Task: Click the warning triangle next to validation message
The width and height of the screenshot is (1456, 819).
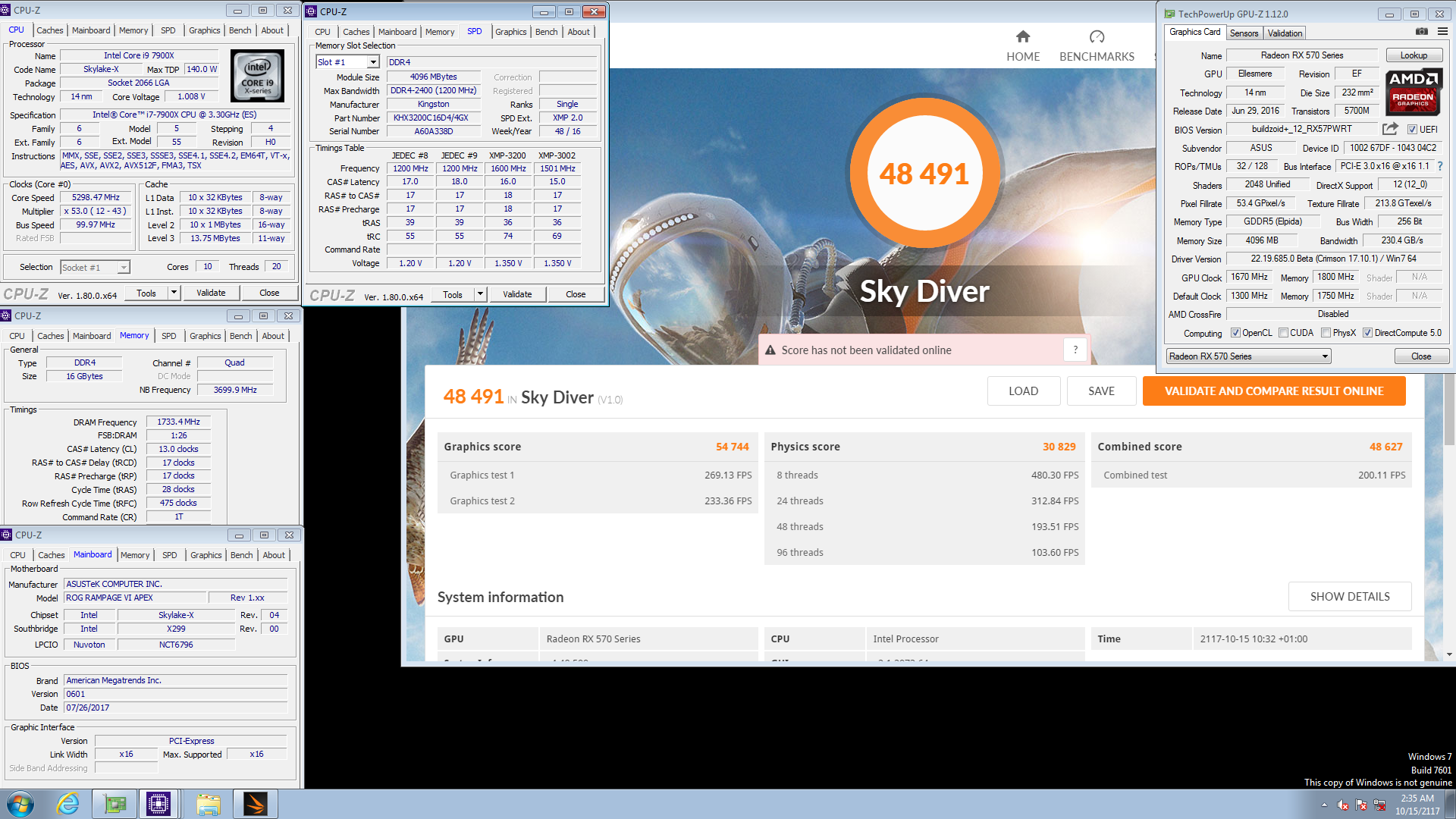Action: [x=770, y=350]
